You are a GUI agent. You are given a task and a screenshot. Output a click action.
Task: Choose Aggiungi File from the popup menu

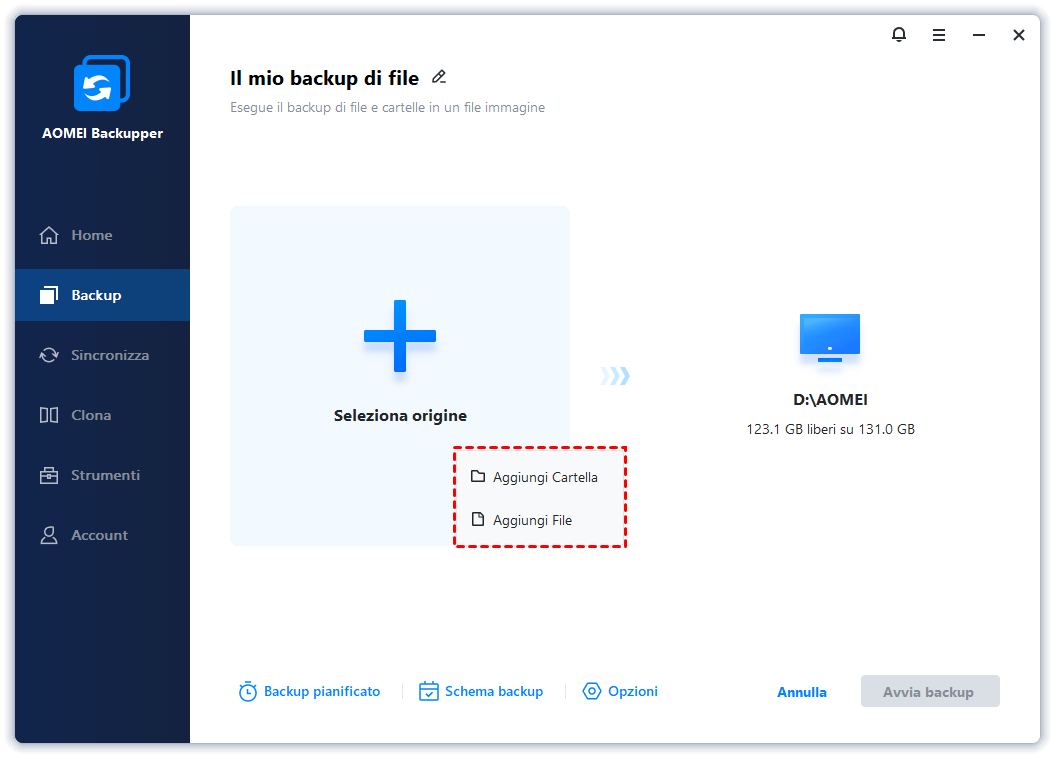(531, 520)
